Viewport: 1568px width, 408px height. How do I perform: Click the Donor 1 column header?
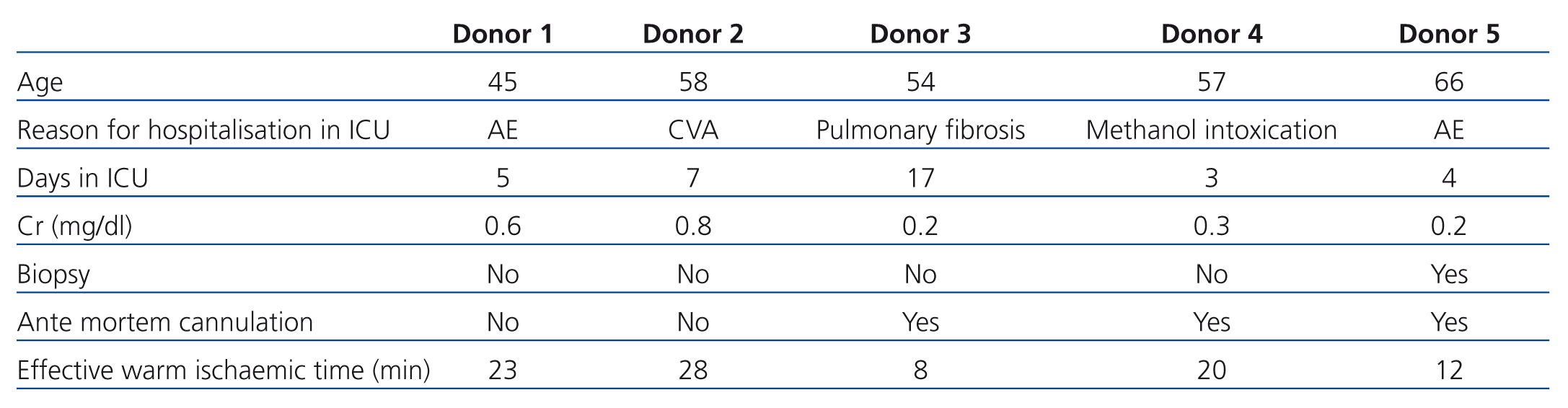502,34
